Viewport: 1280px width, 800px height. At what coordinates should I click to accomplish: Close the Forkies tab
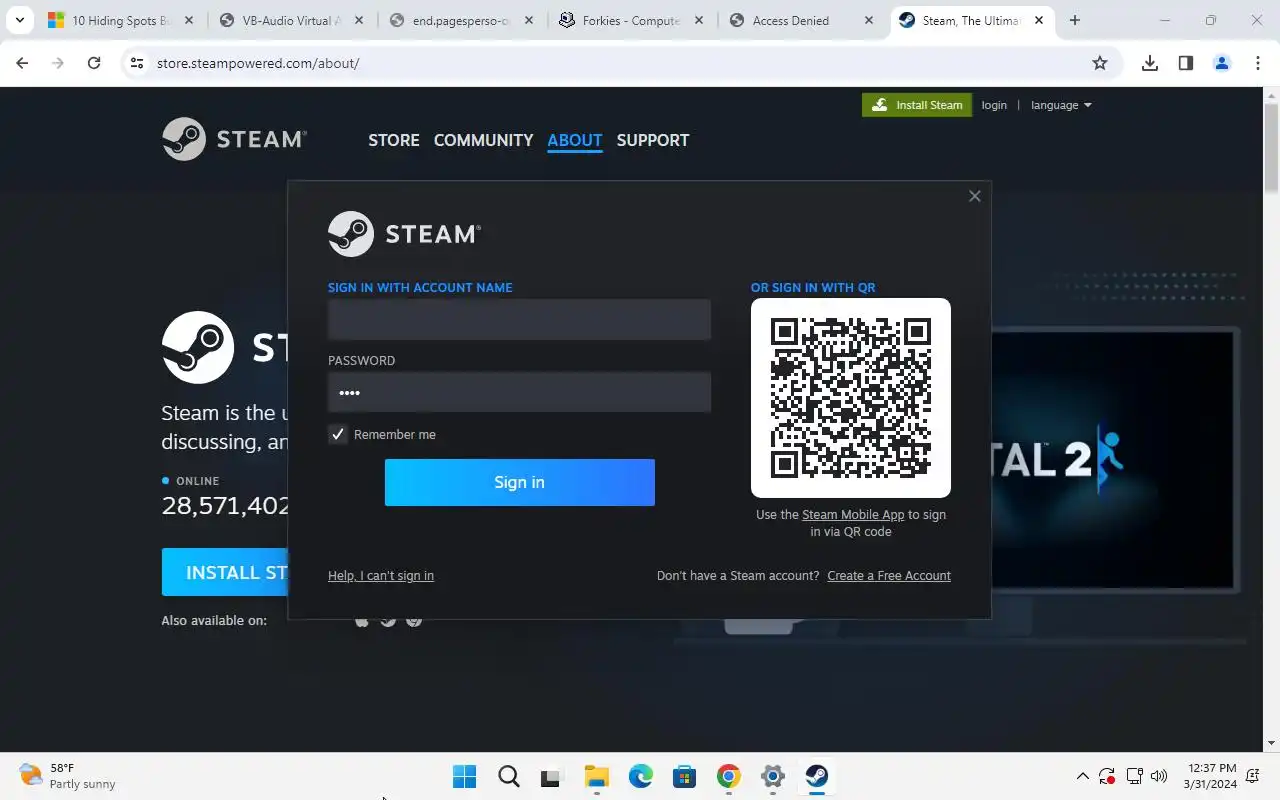click(699, 20)
